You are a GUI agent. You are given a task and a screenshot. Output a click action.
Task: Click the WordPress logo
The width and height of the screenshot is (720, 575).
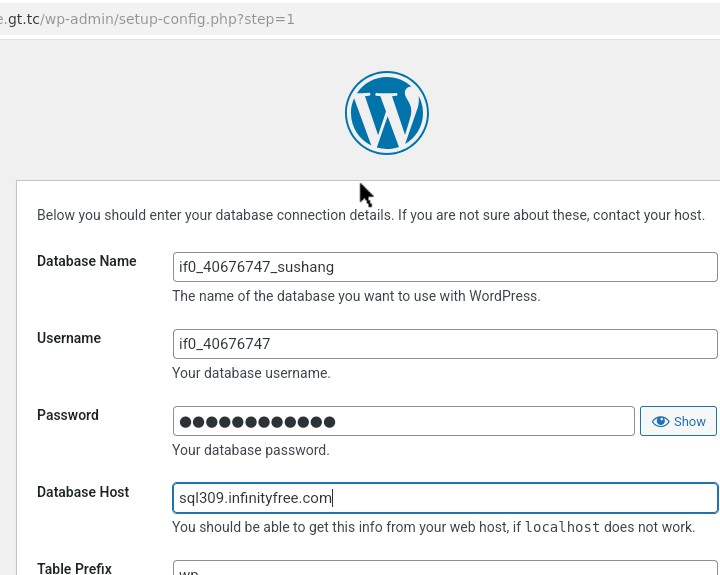(x=387, y=113)
